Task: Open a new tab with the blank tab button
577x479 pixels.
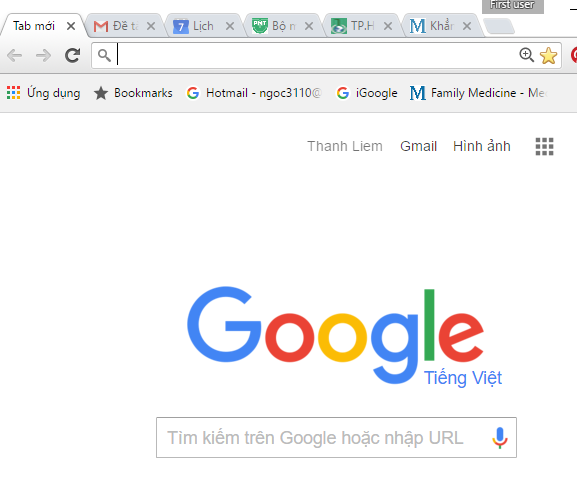Action: [499, 26]
